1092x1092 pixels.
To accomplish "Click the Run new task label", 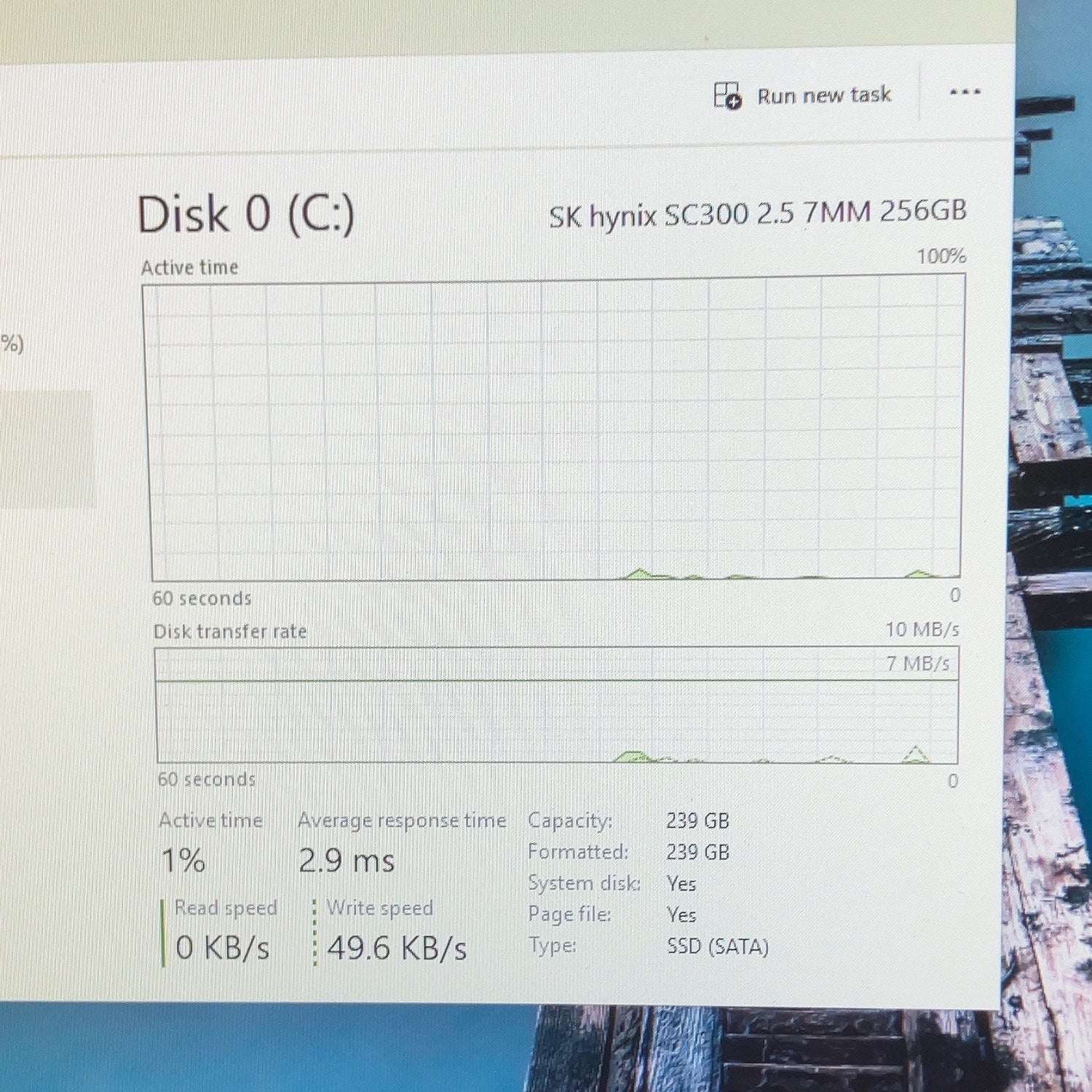I will click(824, 95).
